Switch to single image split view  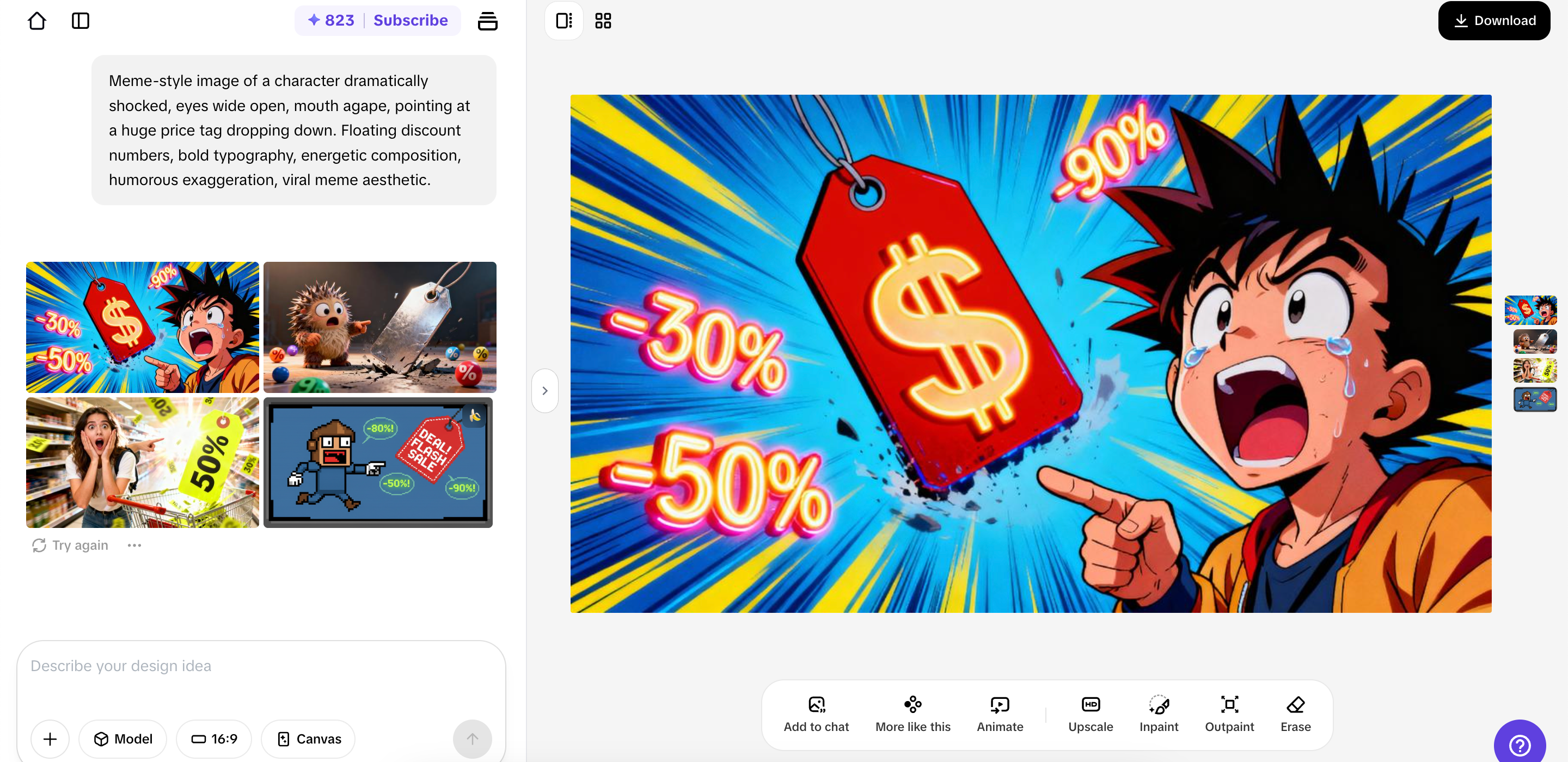pyautogui.click(x=564, y=21)
